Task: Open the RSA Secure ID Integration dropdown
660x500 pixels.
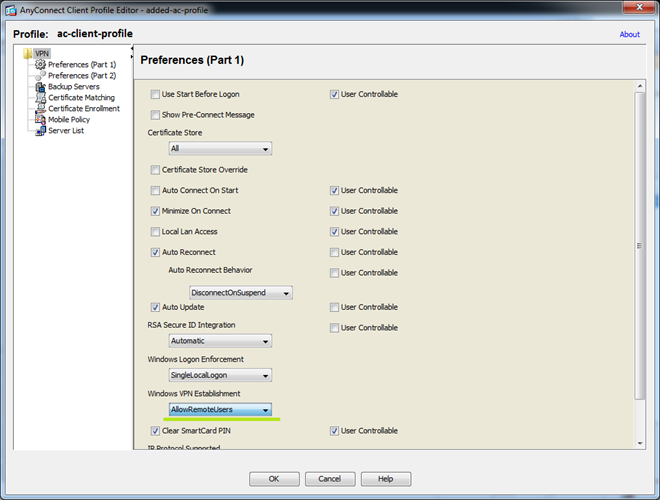Action: (x=220, y=341)
